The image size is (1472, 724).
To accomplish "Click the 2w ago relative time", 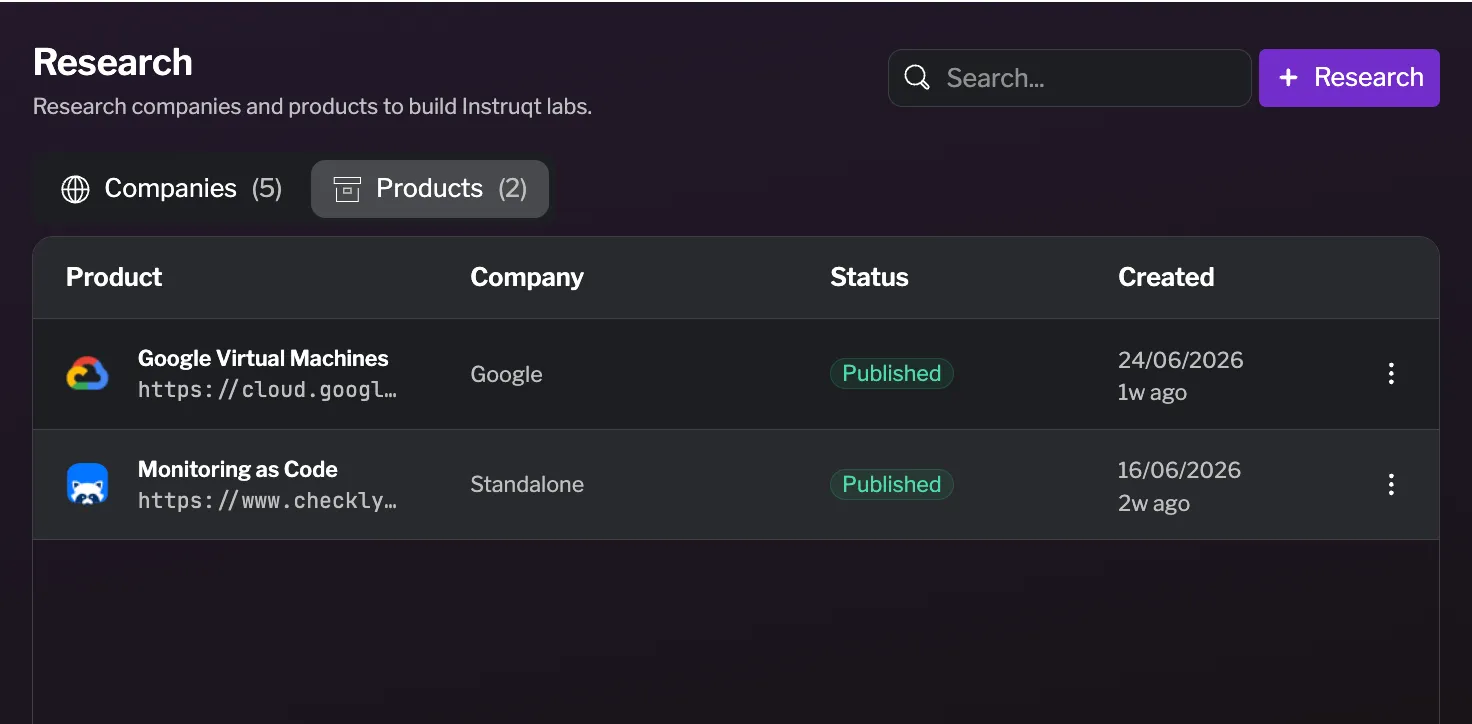I will click(x=1154, y=503).
